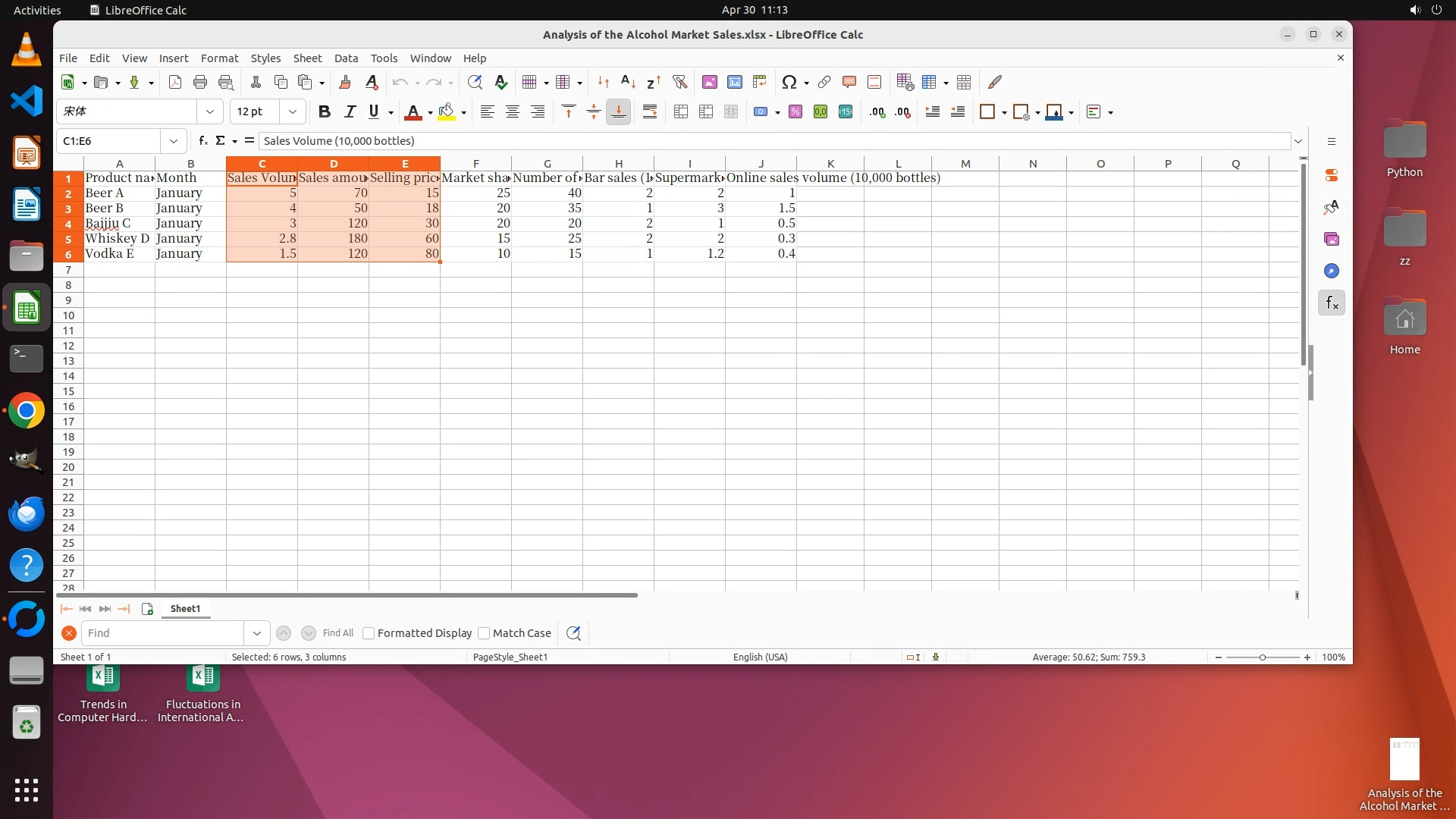The height and width of the screenshot is (819, 1456).
Task: Click into the Find text field
Action: pos(163,633)
